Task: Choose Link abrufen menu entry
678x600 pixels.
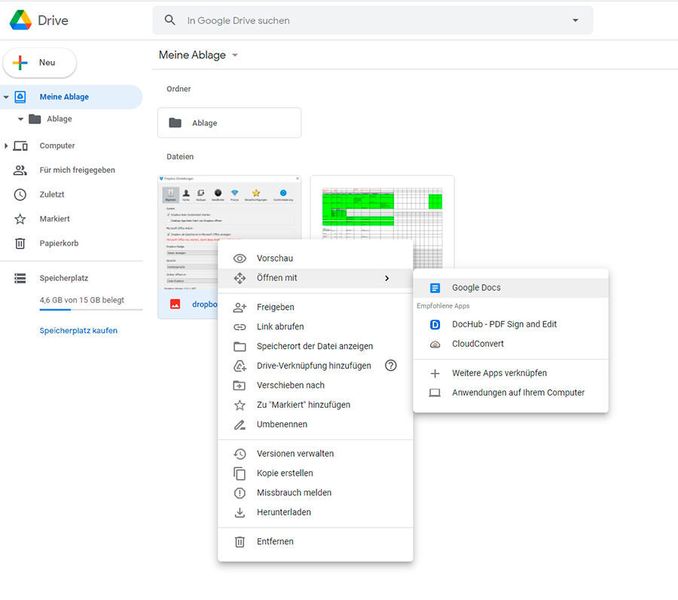Action: coord(315,327)
